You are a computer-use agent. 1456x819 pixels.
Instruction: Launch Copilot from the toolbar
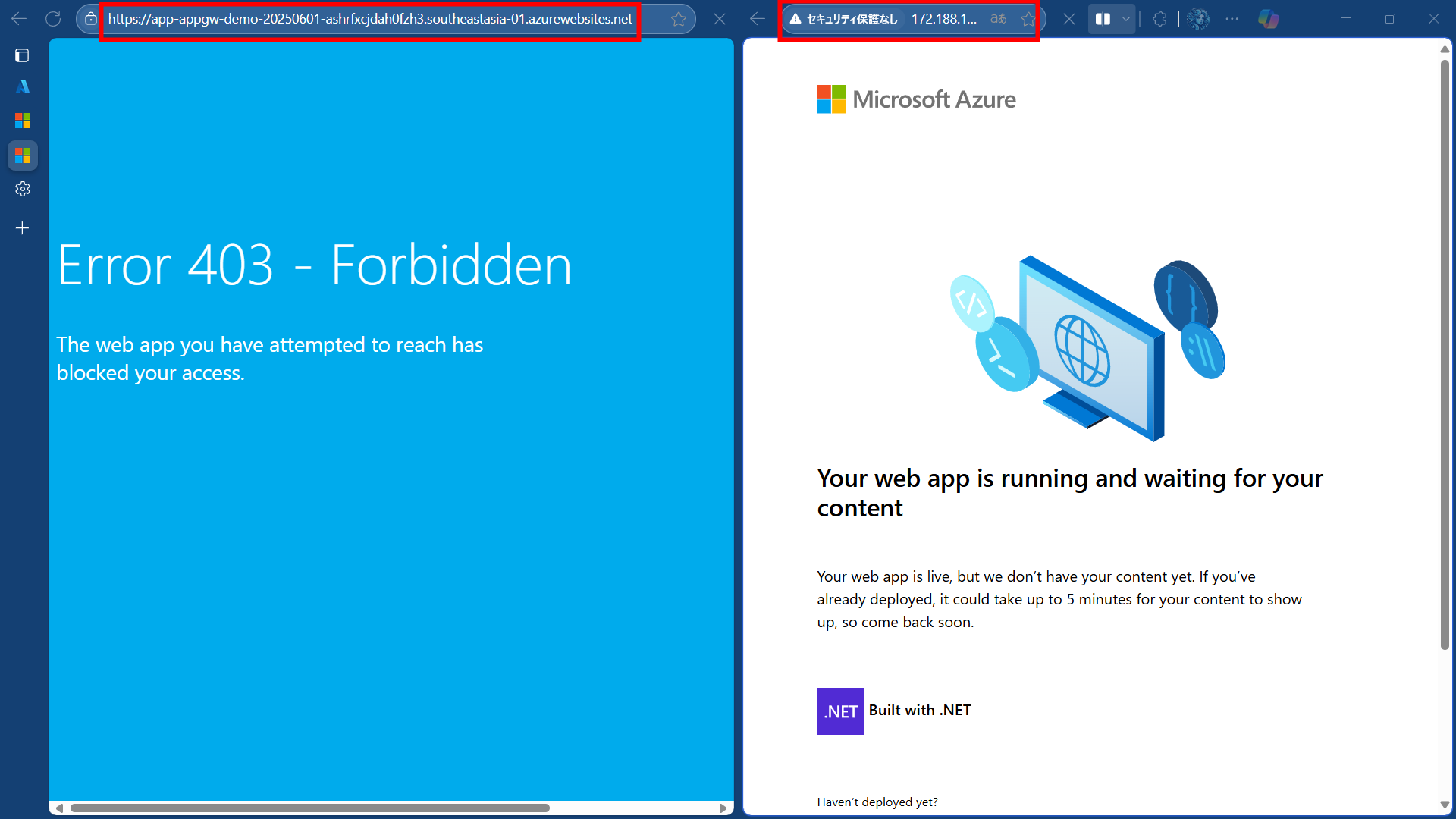1269,19
